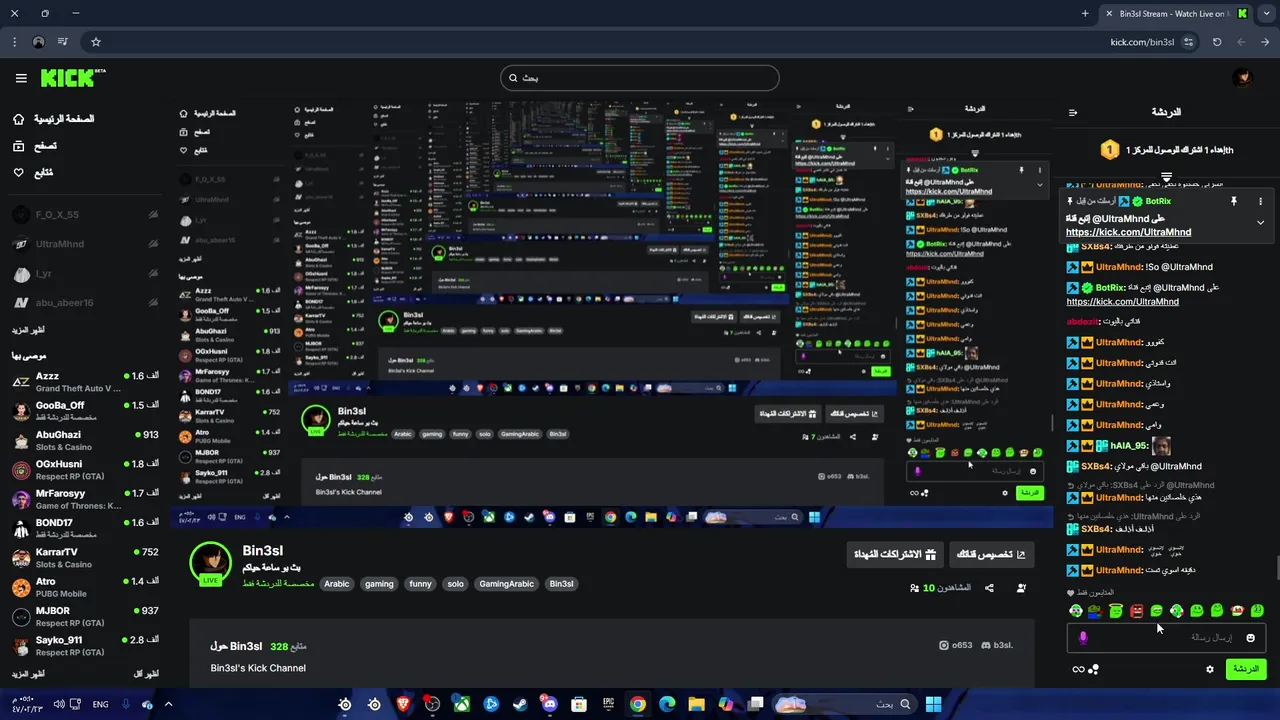Click the purple microphone icon in chat input

click(x=1083, y=638)
